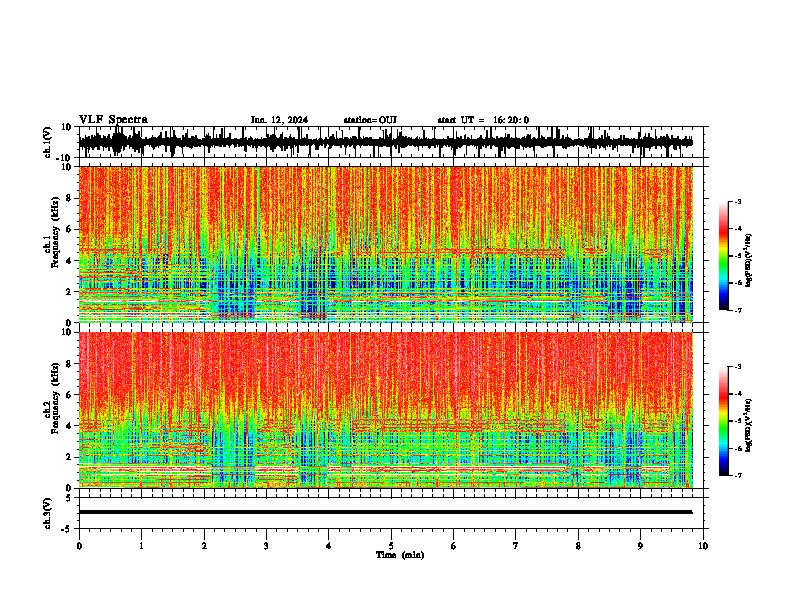This screenshot has height=612, width=792.
Task: Click the time axis tick label "7"
Action: click(516, 546)
